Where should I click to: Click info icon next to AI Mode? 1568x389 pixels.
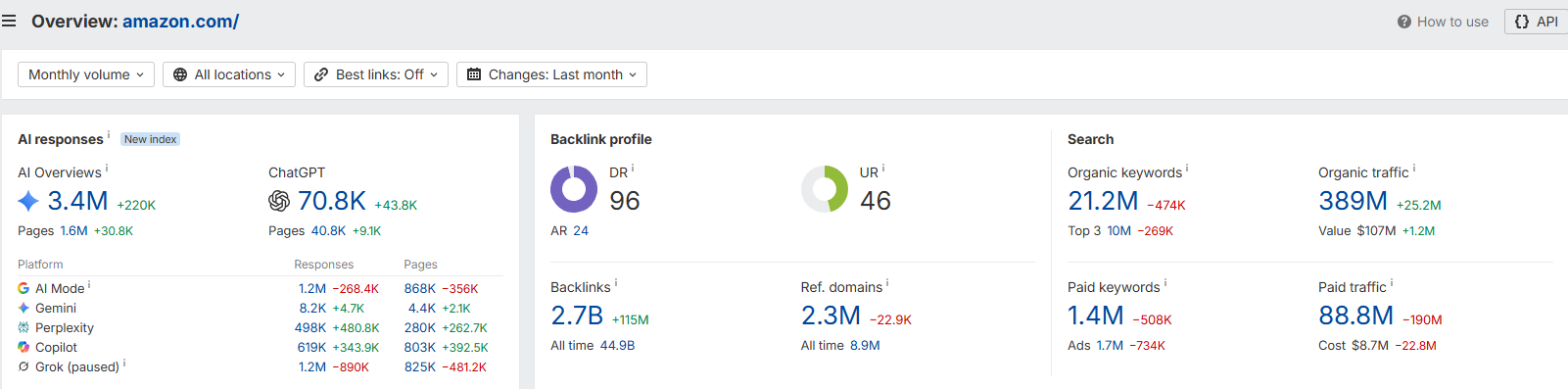[x=89, y=285]
